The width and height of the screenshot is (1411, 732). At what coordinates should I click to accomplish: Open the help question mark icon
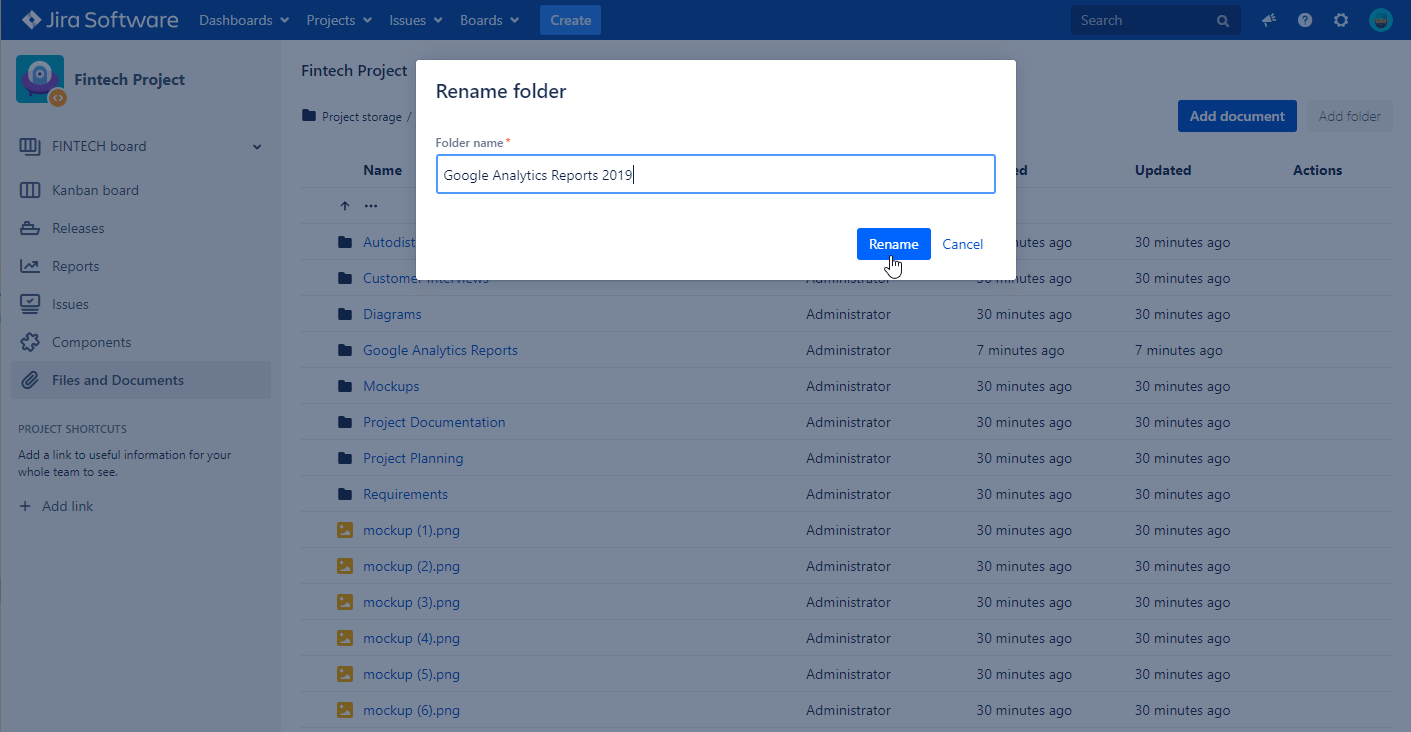pyautogui.click(x=1305, y=20)
